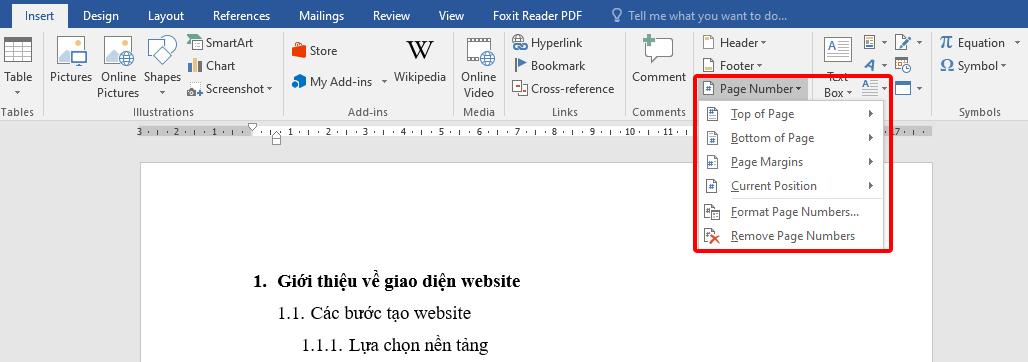Insert a Bookmark

(549, 66)
